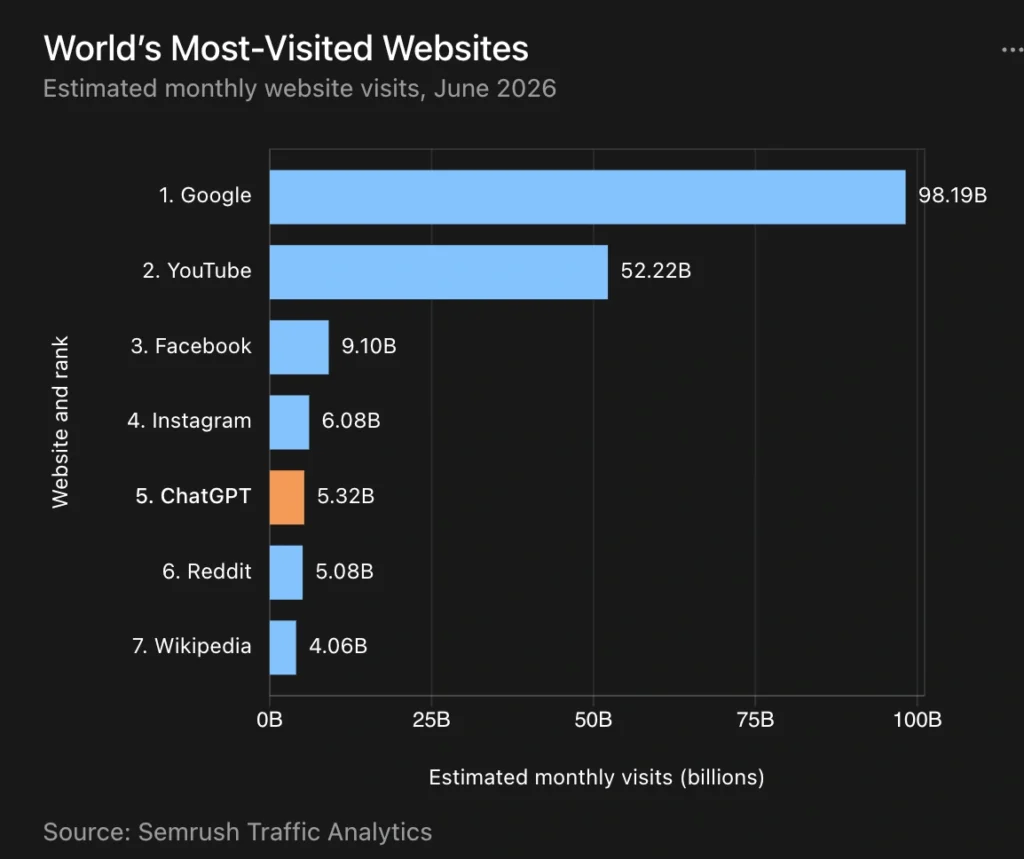The image size is (1024, 859).
Task: Click the 0B axis tick label
Action: pos(270,720)
